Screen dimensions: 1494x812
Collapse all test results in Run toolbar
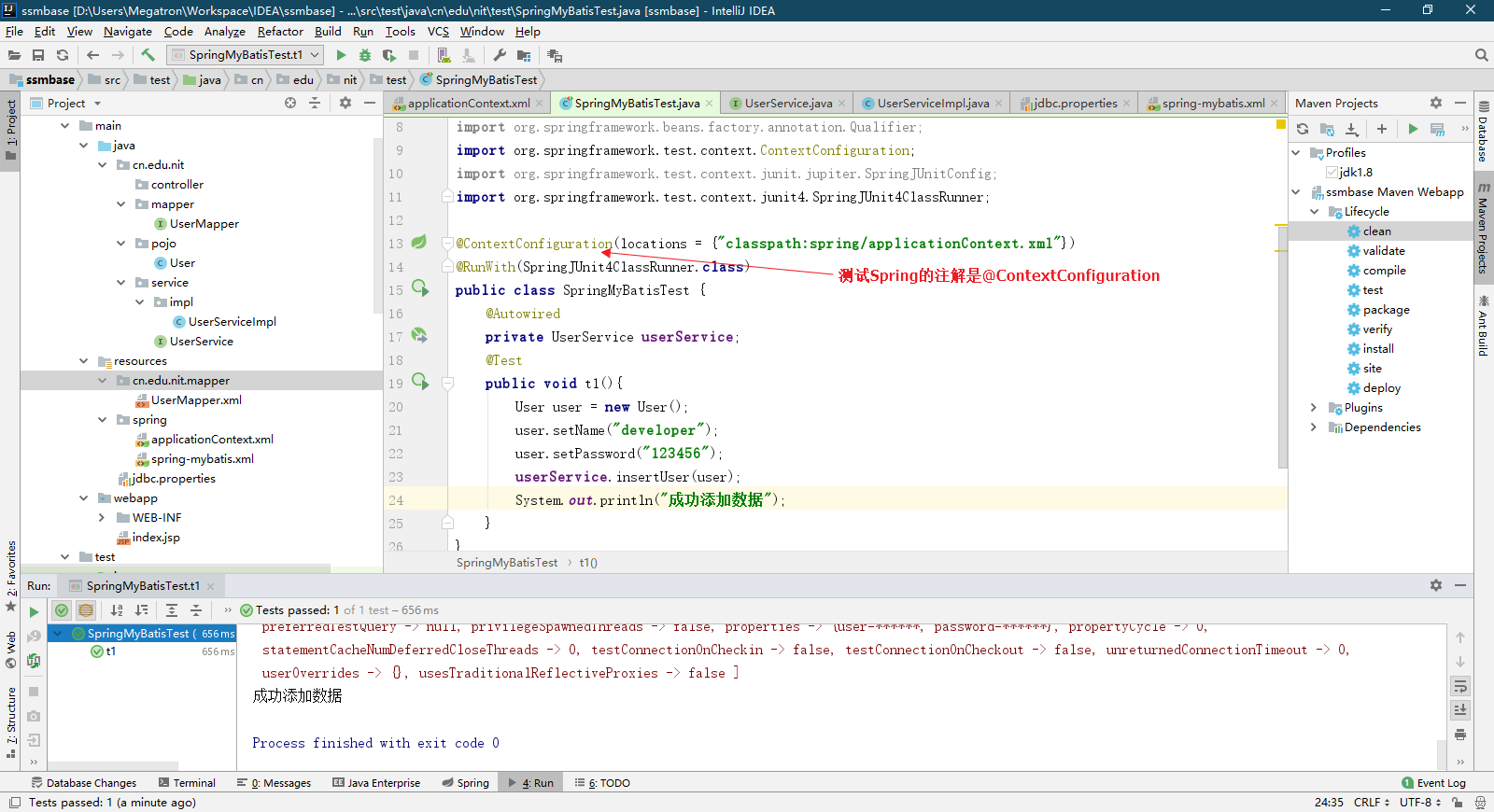(x=196, y=610)
